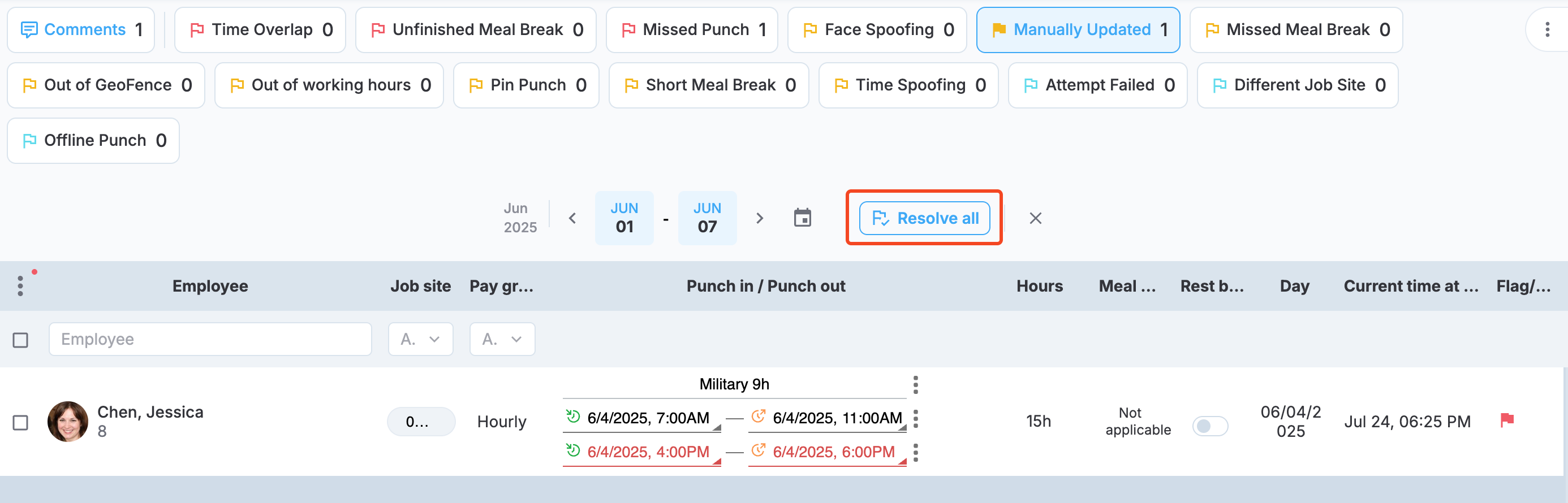Select the Missed Punch flag filter

pos(692,30)
